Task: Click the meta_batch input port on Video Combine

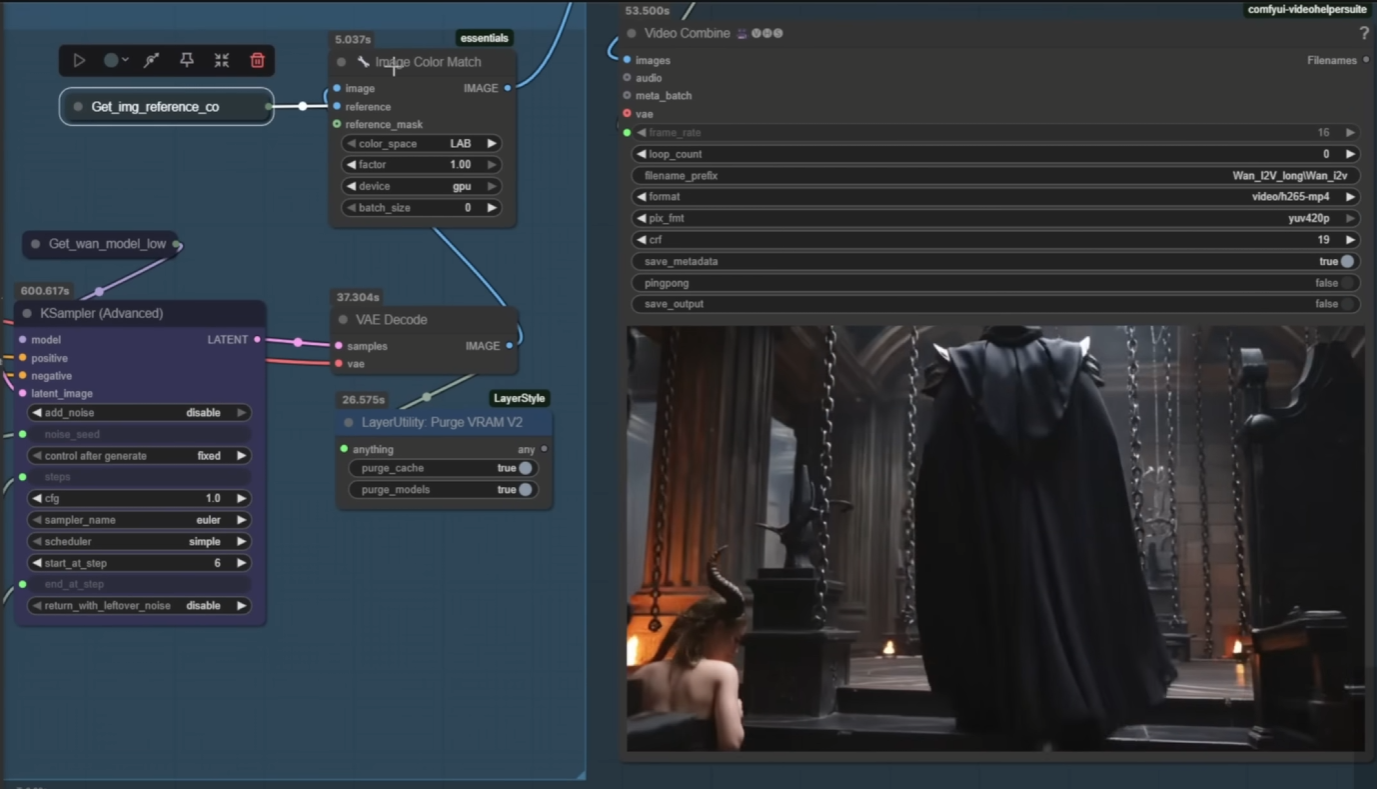Action: [627, 96]
